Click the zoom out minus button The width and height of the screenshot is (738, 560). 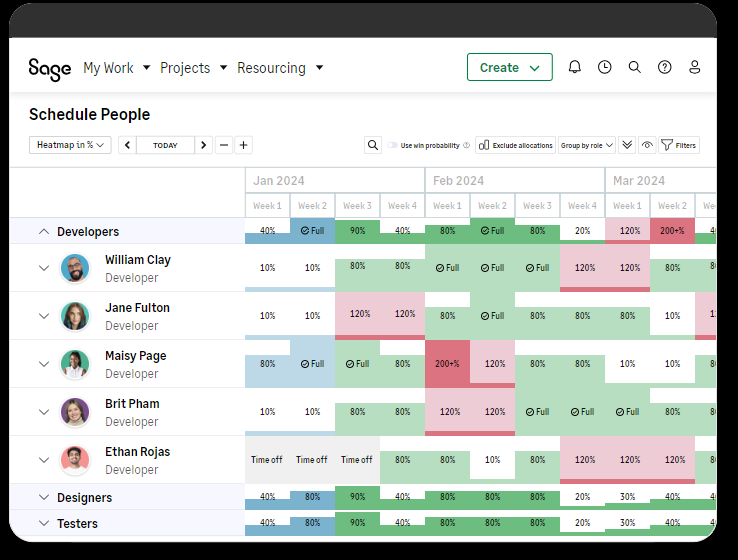click(x=224, y=145)
